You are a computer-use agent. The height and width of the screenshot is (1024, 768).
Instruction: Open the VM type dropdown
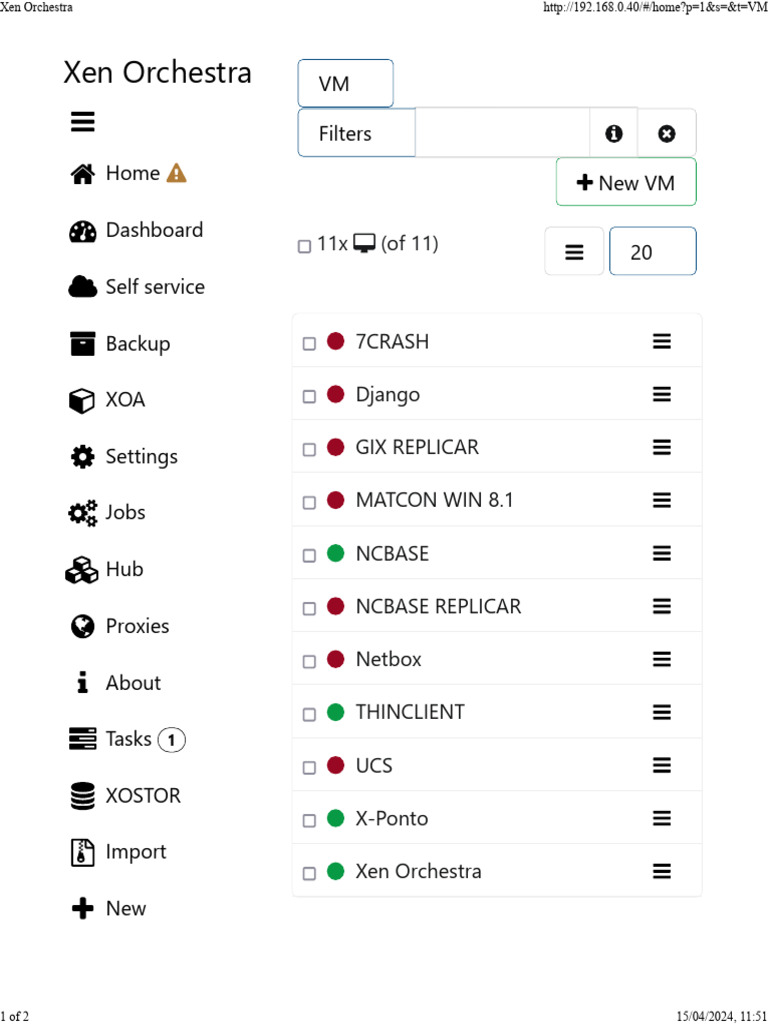tap(345, 84)
